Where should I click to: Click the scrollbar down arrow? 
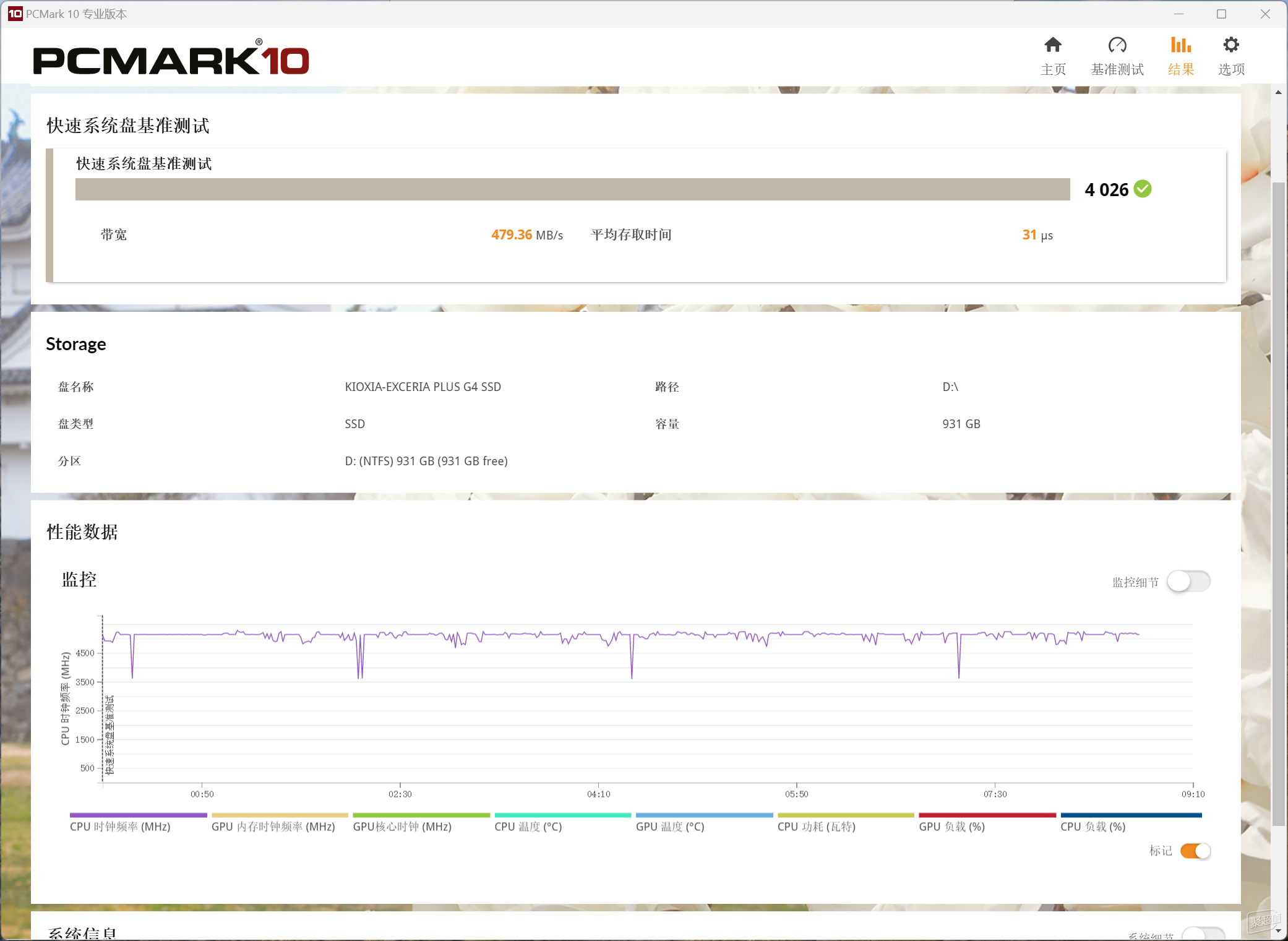coord(1278,930)
